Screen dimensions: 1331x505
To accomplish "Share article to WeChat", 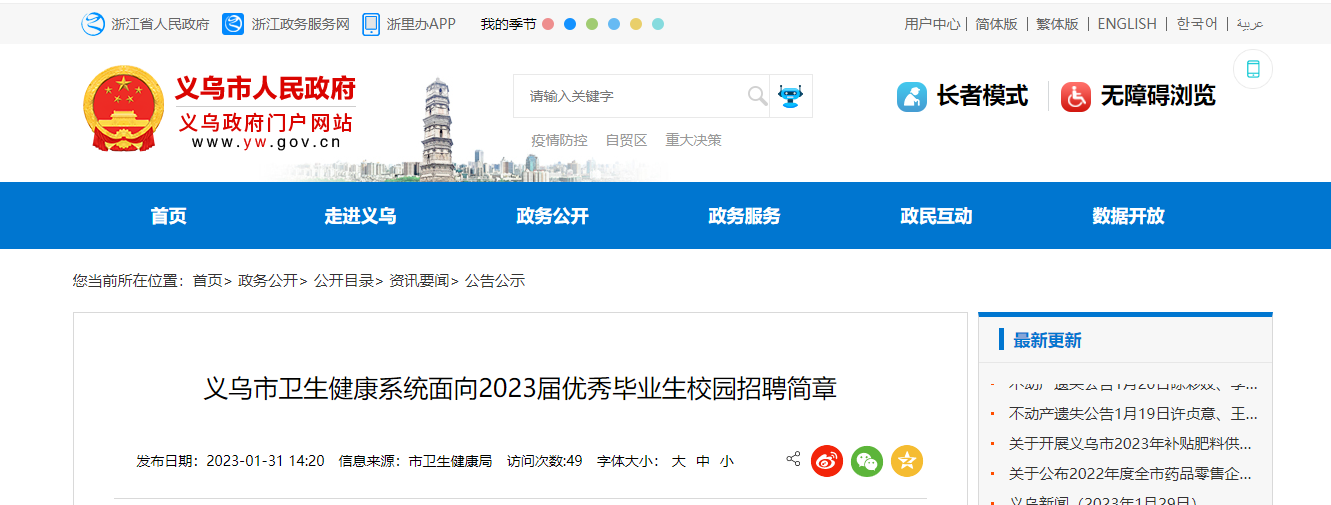I will [867, 461].
